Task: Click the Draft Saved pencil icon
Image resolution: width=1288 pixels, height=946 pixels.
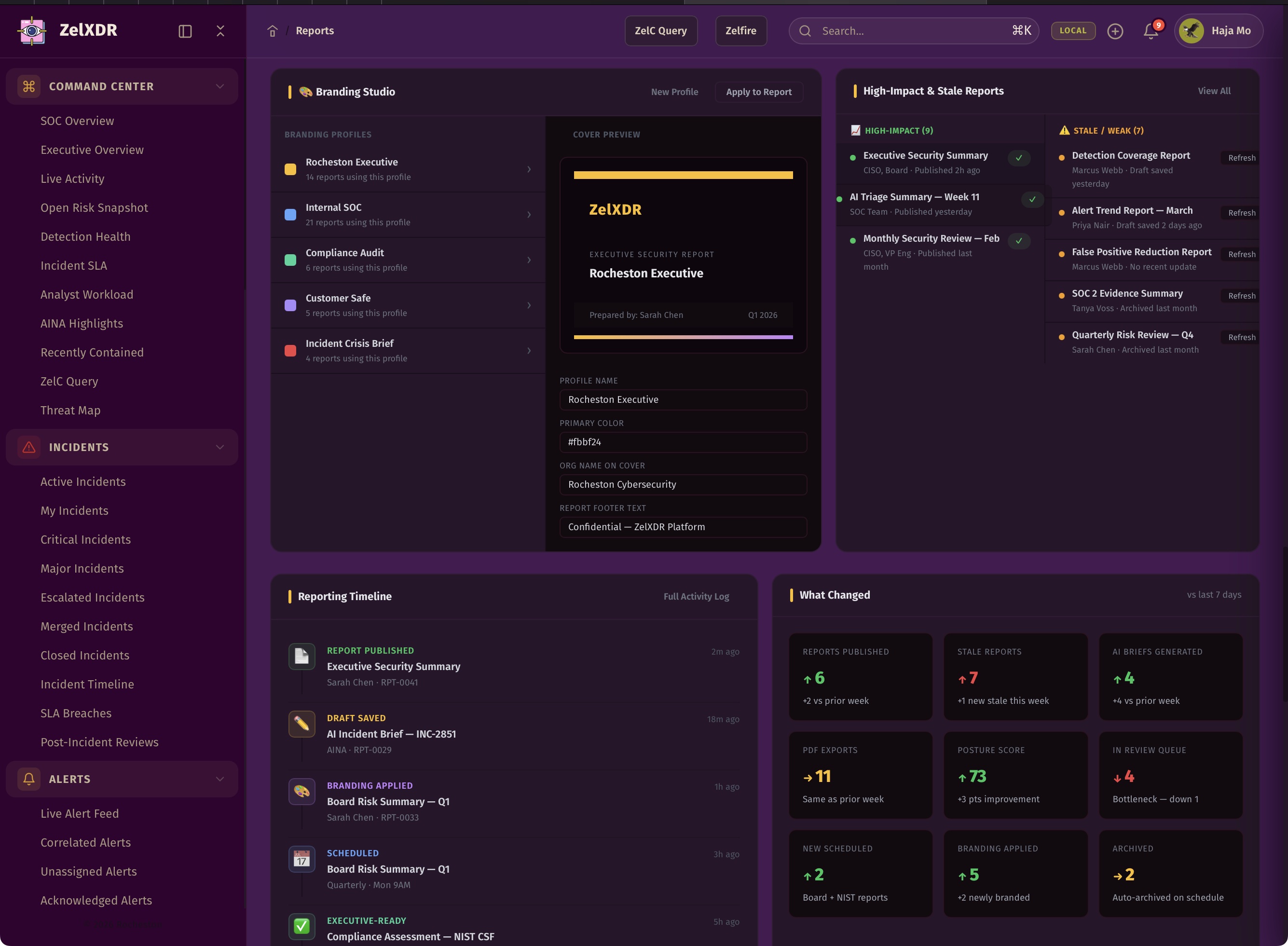Action: click(302, 724)
